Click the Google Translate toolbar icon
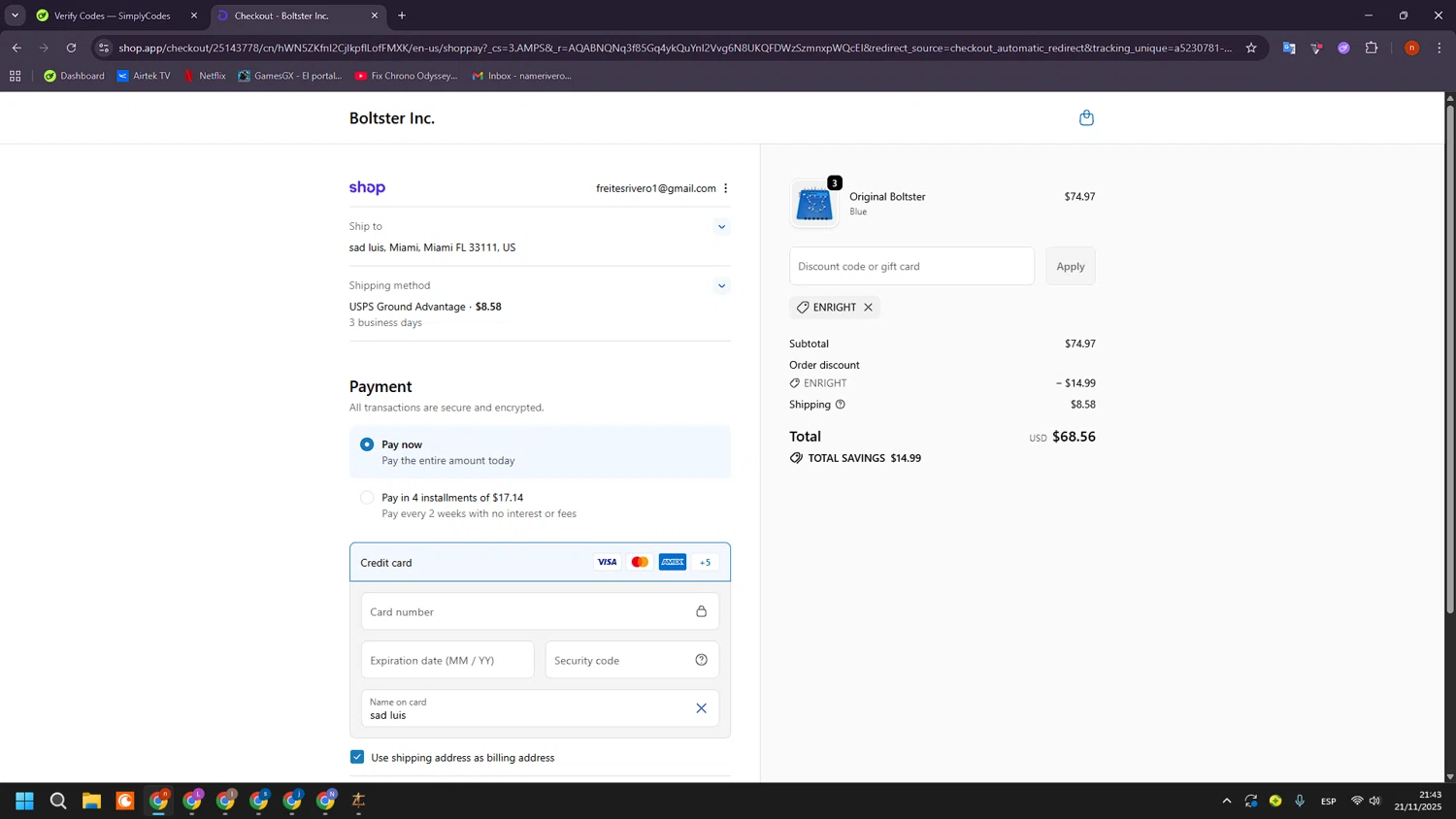Viewport: 1456px width, 819px height. coord(1289,48)
